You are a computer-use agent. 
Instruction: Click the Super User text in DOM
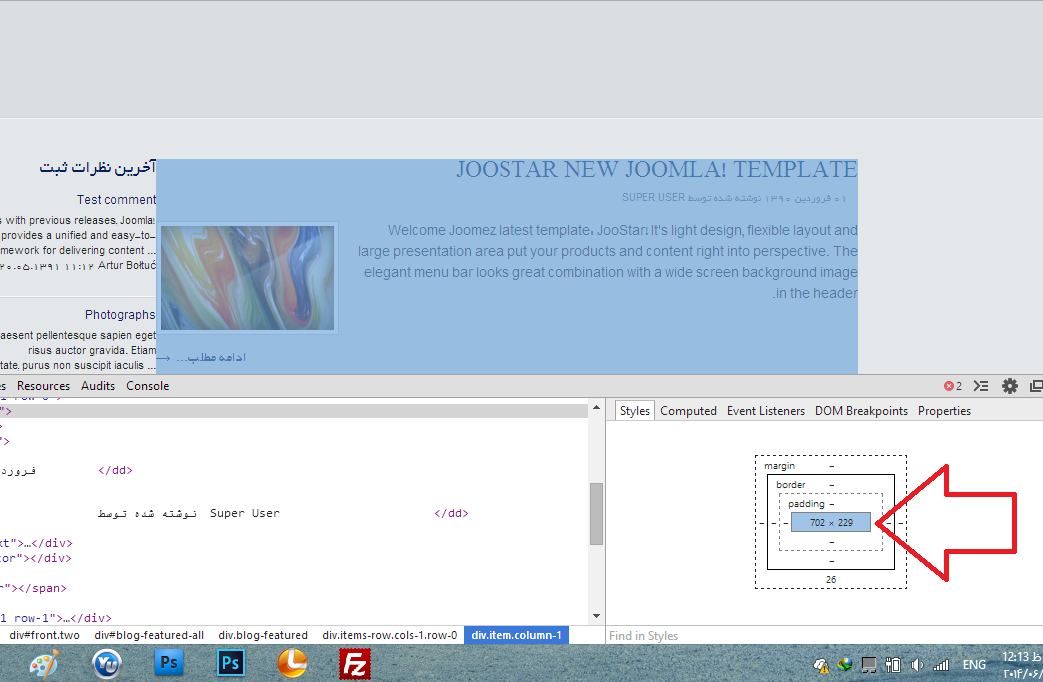click(245, 513)
